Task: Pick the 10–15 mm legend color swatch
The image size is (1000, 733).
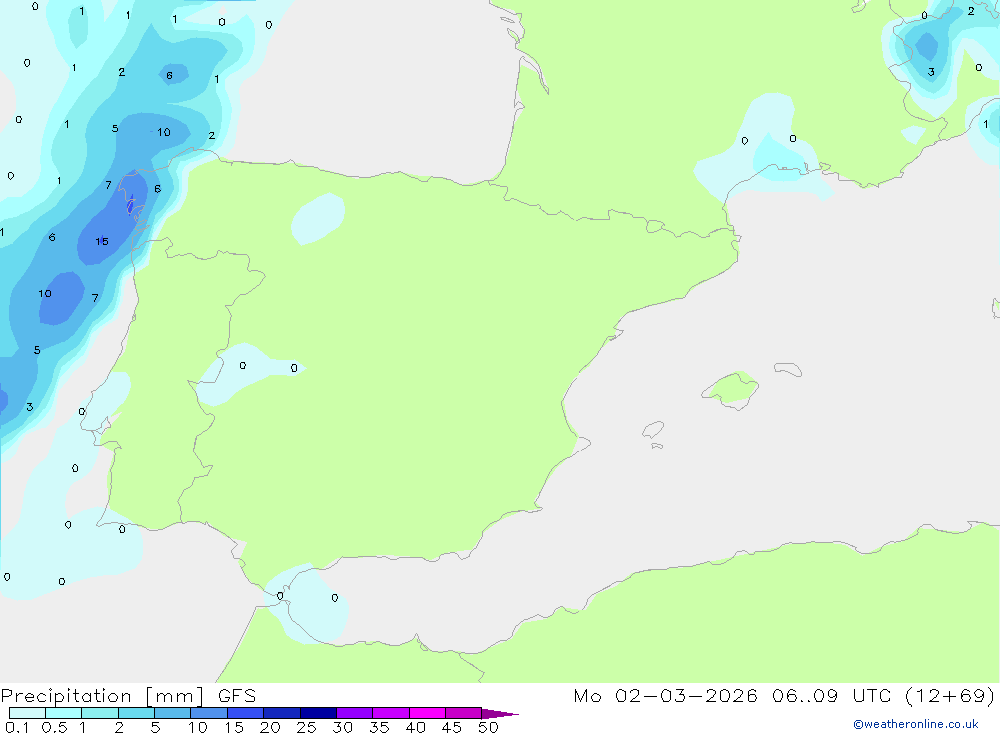Action: click(x=209, y=713)
